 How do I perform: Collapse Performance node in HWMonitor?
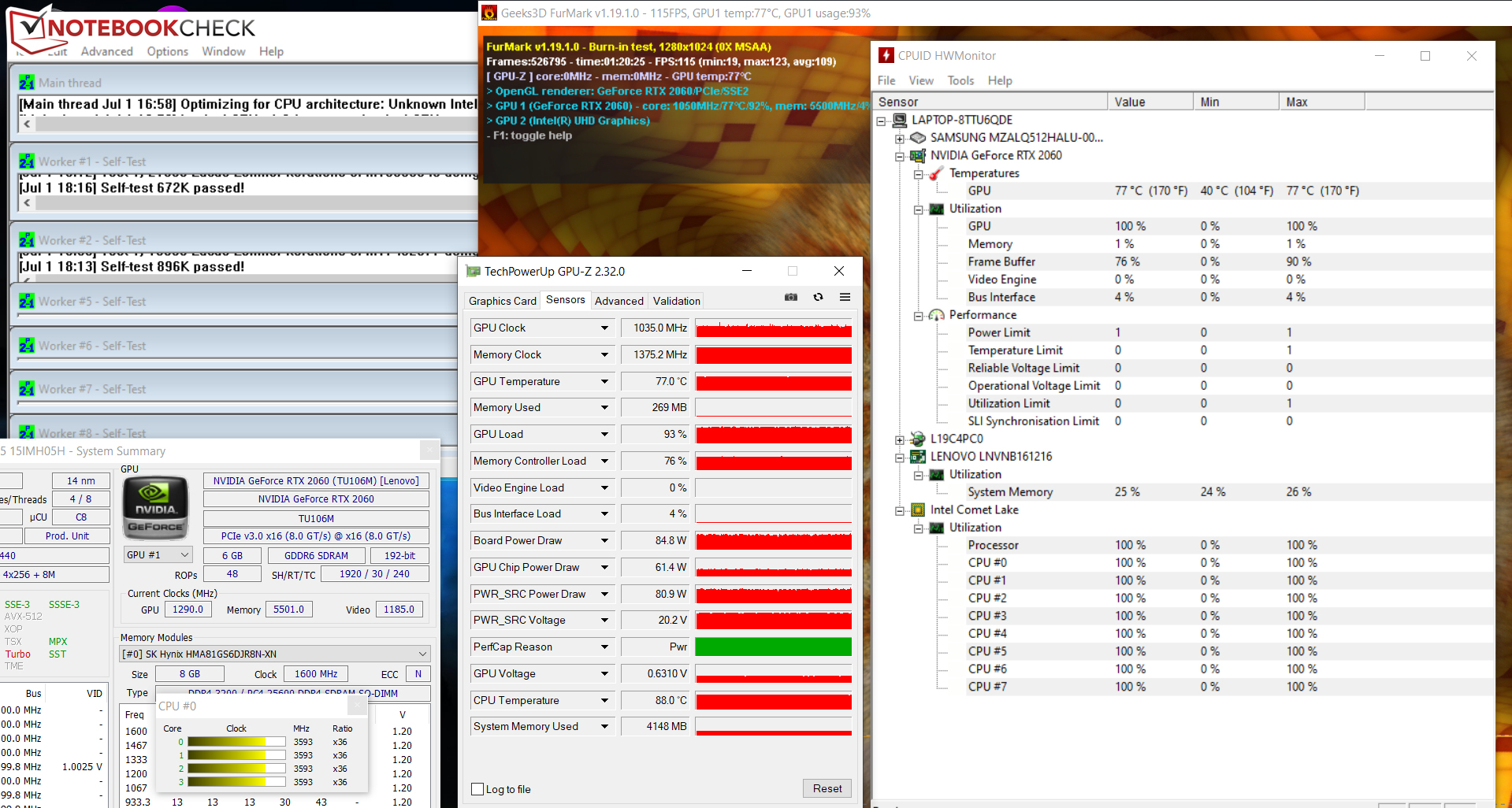(919, 316)
